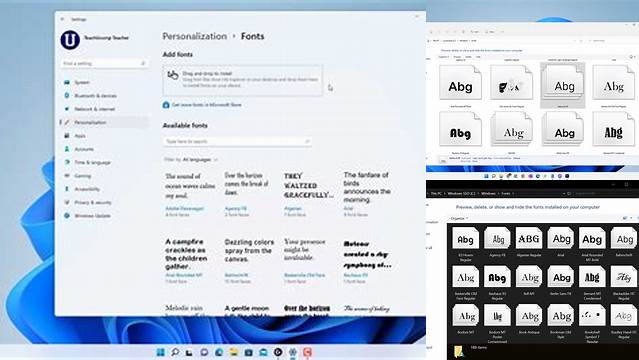Go to Network & internet settings
This screenshot has width=639, height=360.
point(94,109)
